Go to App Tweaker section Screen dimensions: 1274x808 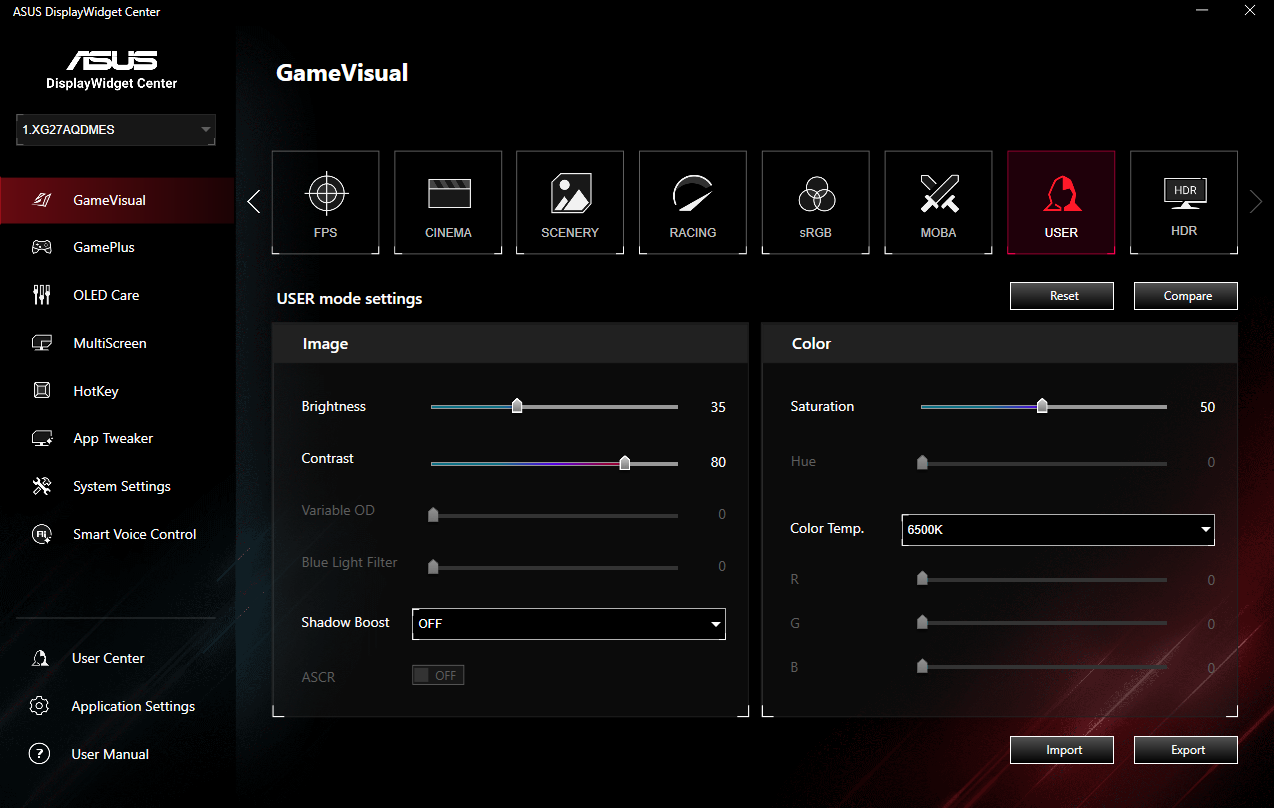click(113, 438)
